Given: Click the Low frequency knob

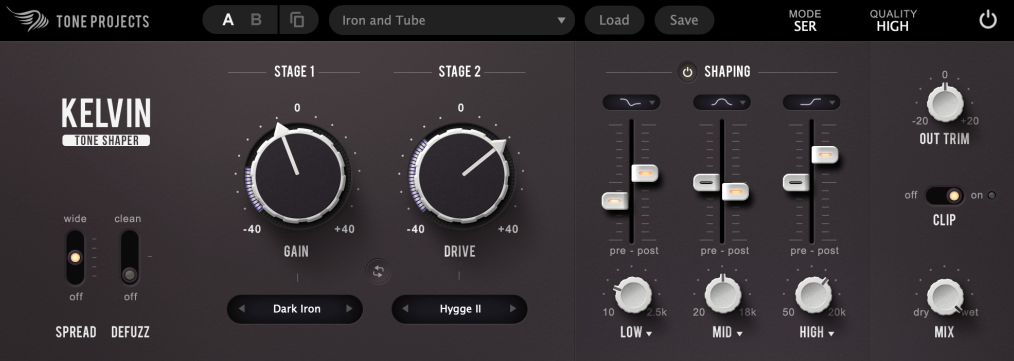Looking at the screenshot, I should pyautogui.click(x=632, y=295).
